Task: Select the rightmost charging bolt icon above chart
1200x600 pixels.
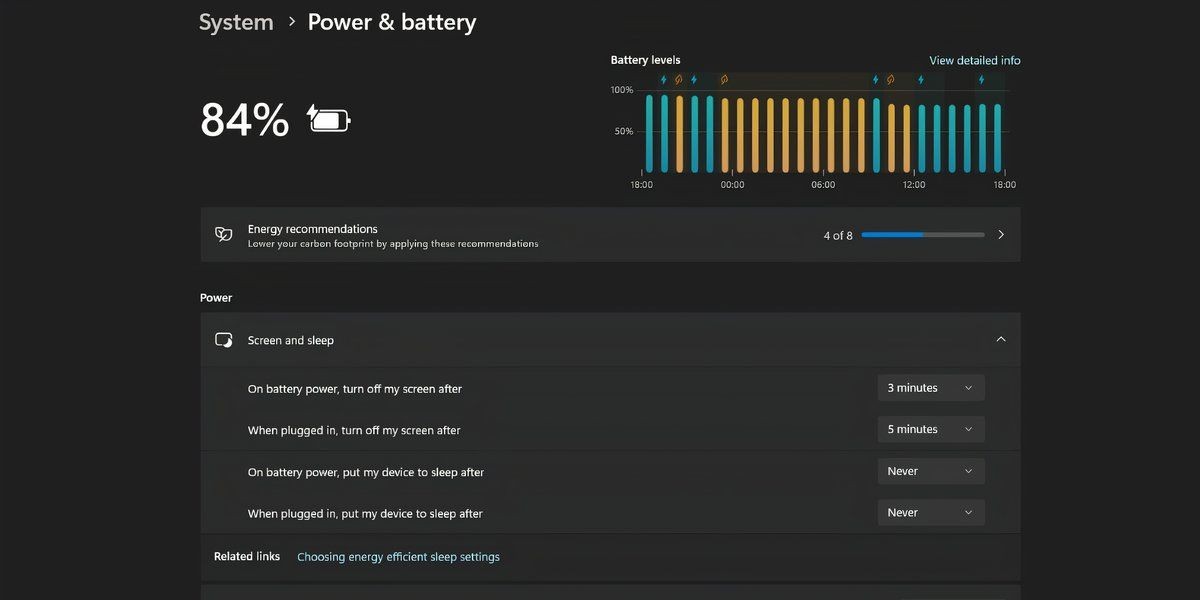Action: [981, 79]
